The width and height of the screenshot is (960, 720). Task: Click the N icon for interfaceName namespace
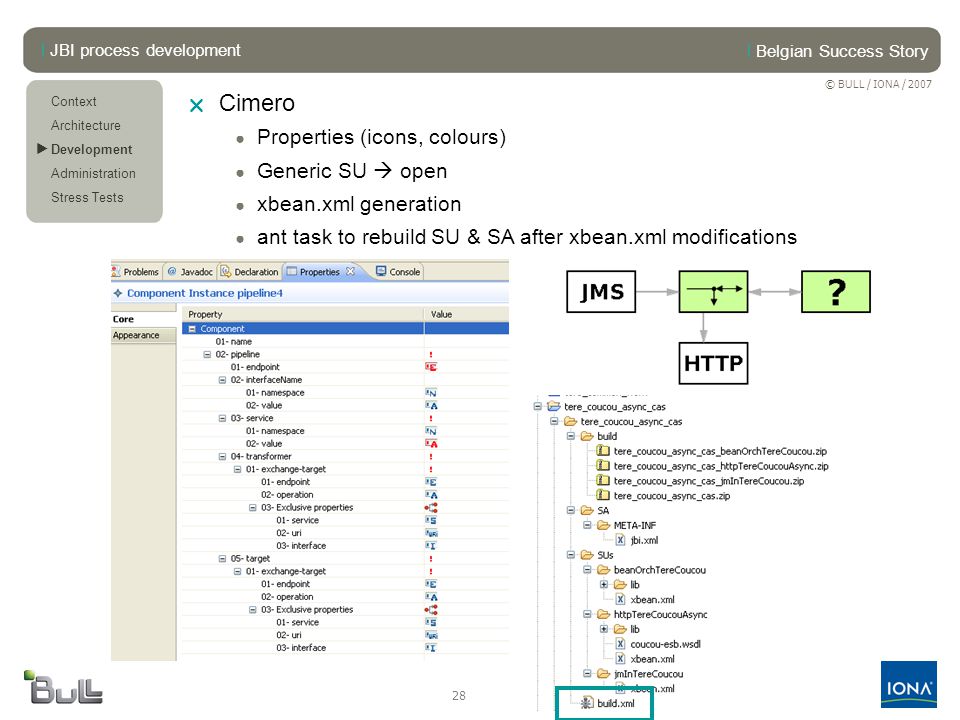(431, 393)
